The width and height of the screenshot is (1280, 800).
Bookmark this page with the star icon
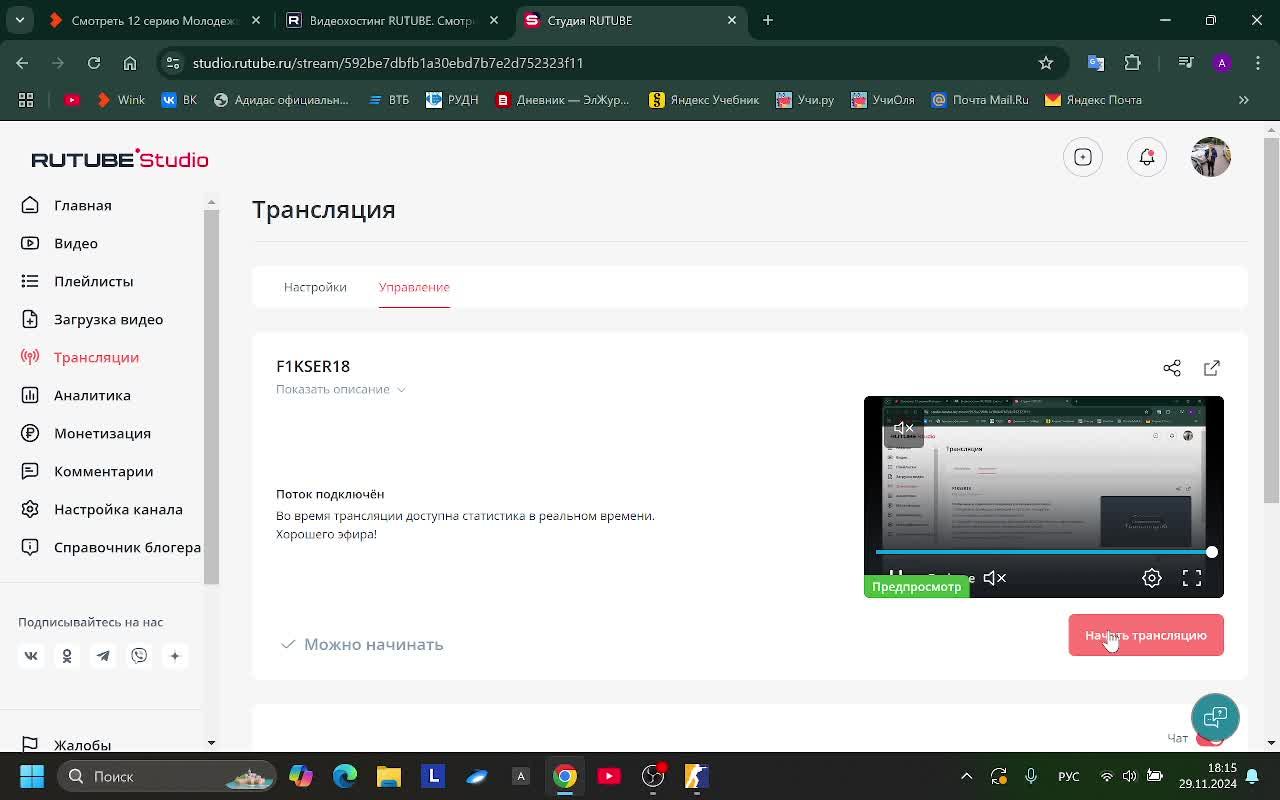tap(1046, 63)
